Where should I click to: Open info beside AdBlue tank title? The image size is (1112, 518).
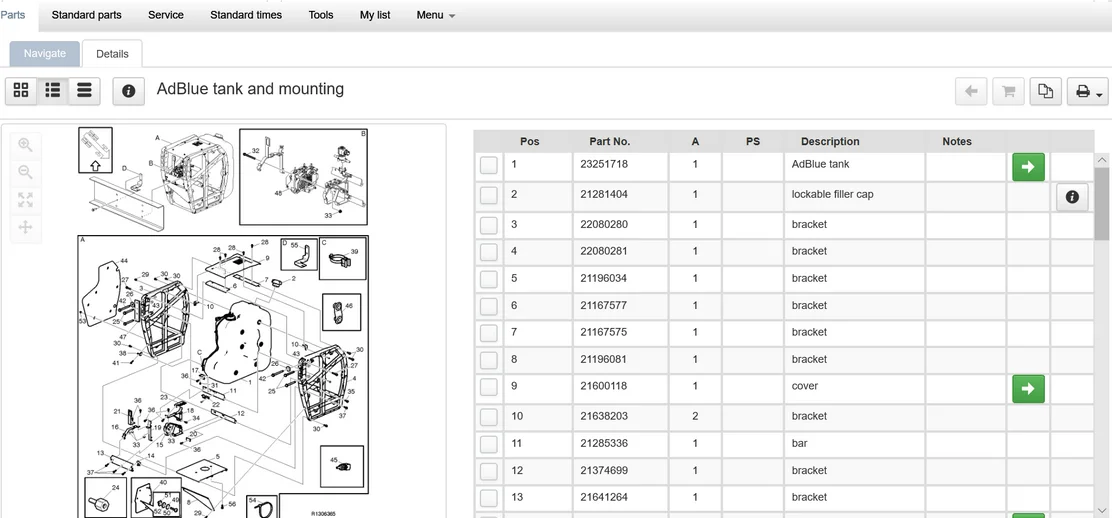click(x=128, y=91)
